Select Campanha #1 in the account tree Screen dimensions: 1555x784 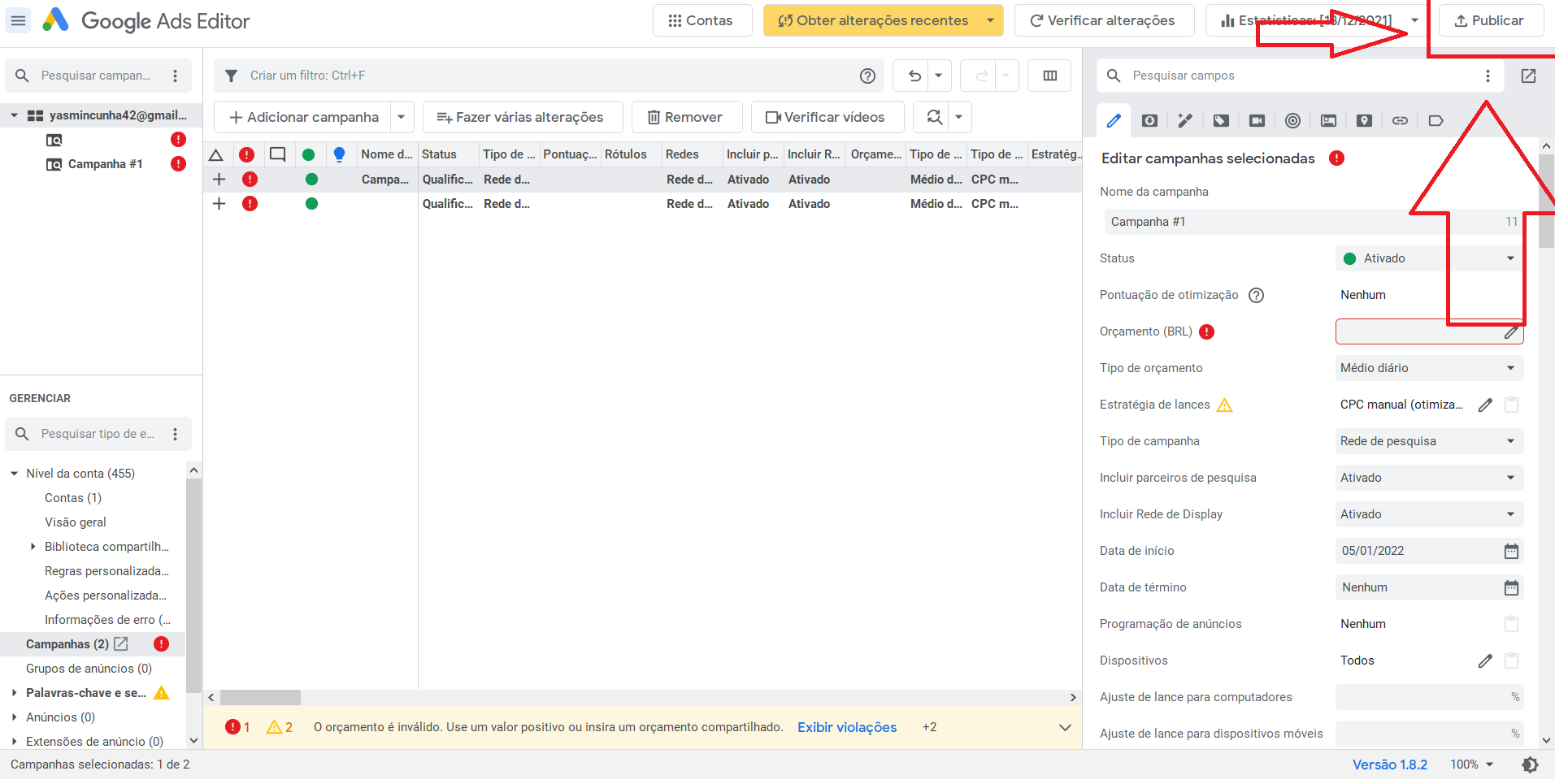tap(105, 164)
